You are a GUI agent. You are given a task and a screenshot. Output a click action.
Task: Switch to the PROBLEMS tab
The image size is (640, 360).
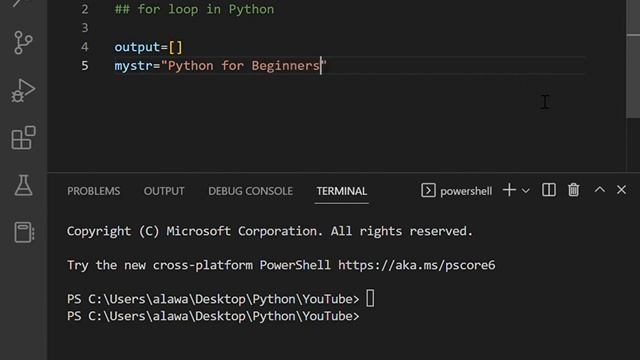93,191
